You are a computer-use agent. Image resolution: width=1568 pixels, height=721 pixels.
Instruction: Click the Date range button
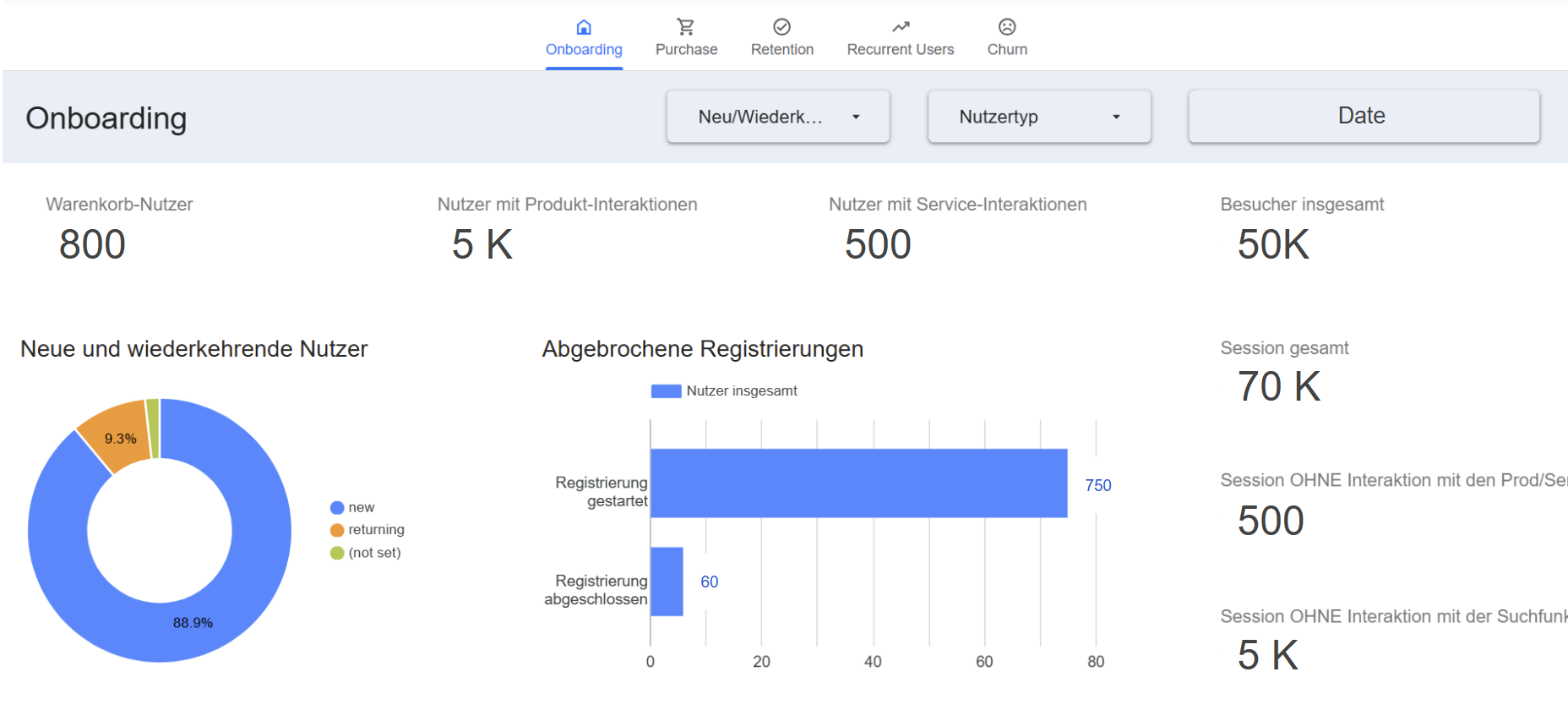[x=1364, y=116]
